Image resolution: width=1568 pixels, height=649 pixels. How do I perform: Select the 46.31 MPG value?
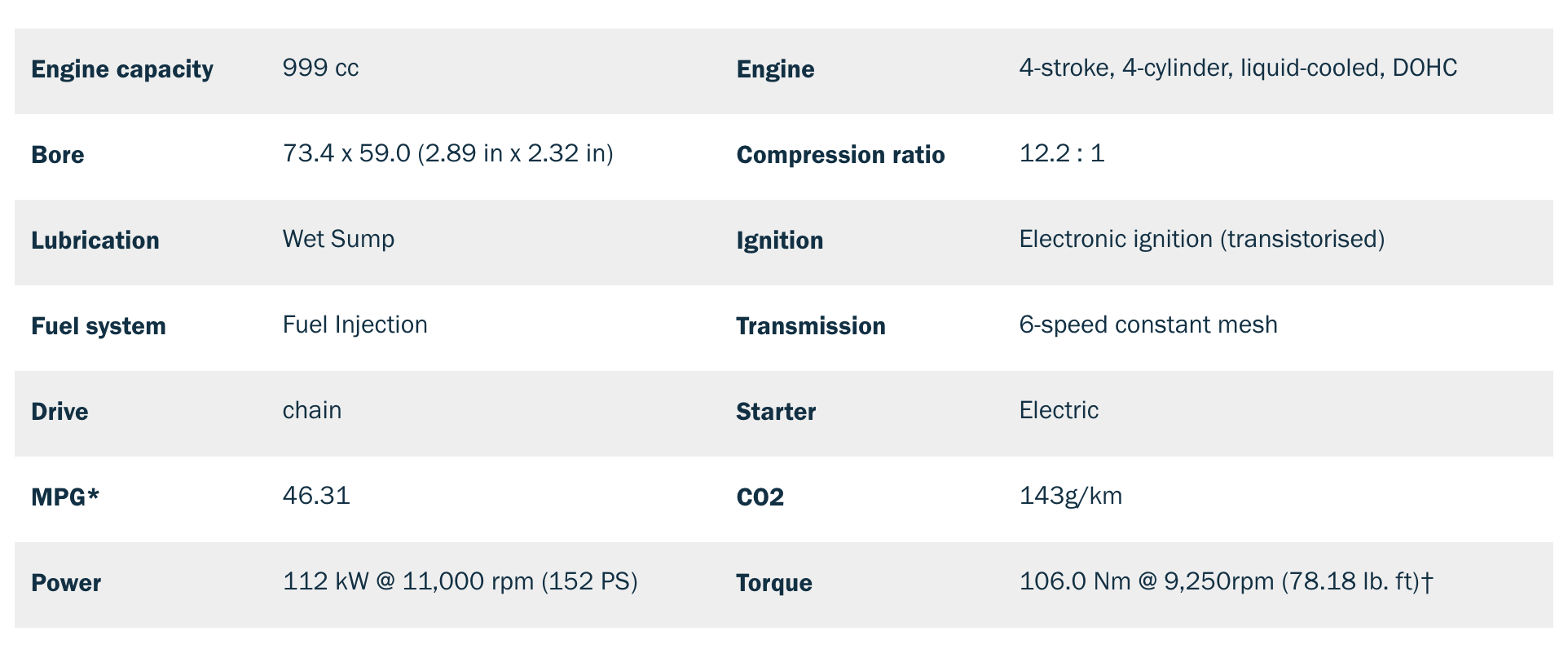[x=316, y=496]
